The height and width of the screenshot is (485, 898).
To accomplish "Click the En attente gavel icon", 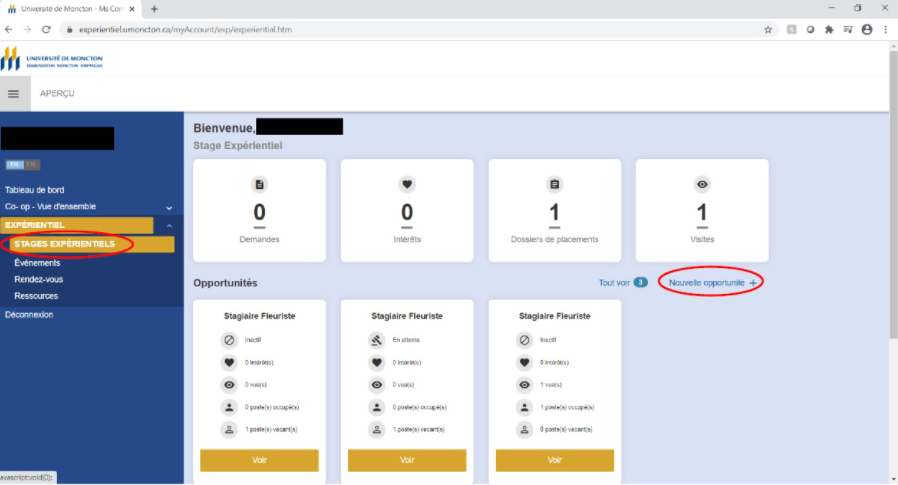I will [376, 340].
